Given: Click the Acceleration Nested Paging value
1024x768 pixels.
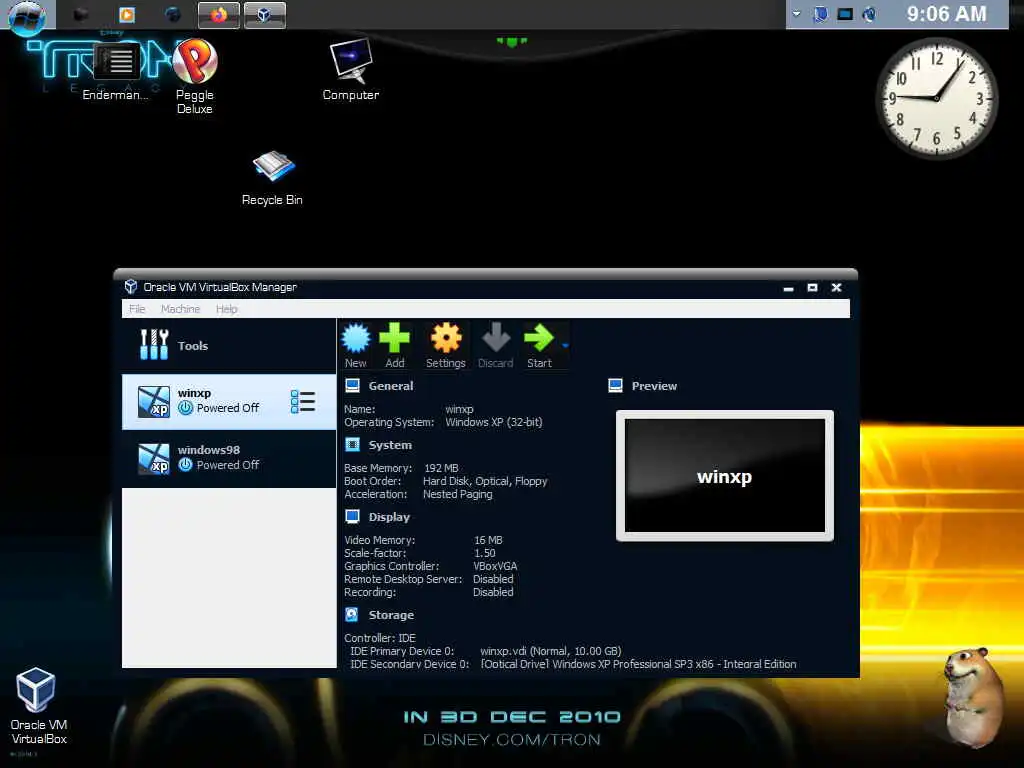Looking at the screenshot, I should click(458, 494).
